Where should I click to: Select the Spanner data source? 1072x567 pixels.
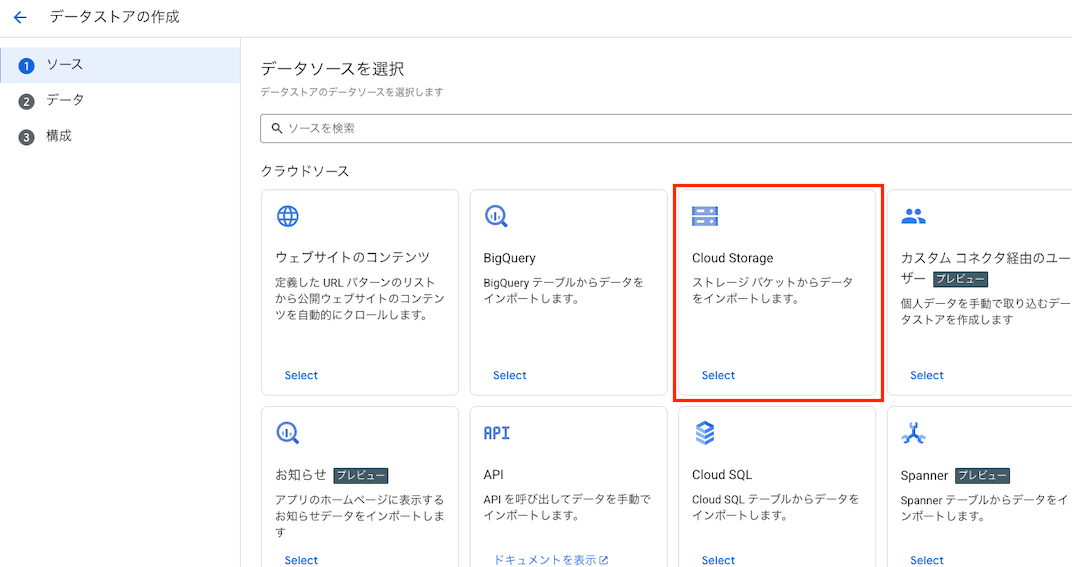tap(926, 560)
